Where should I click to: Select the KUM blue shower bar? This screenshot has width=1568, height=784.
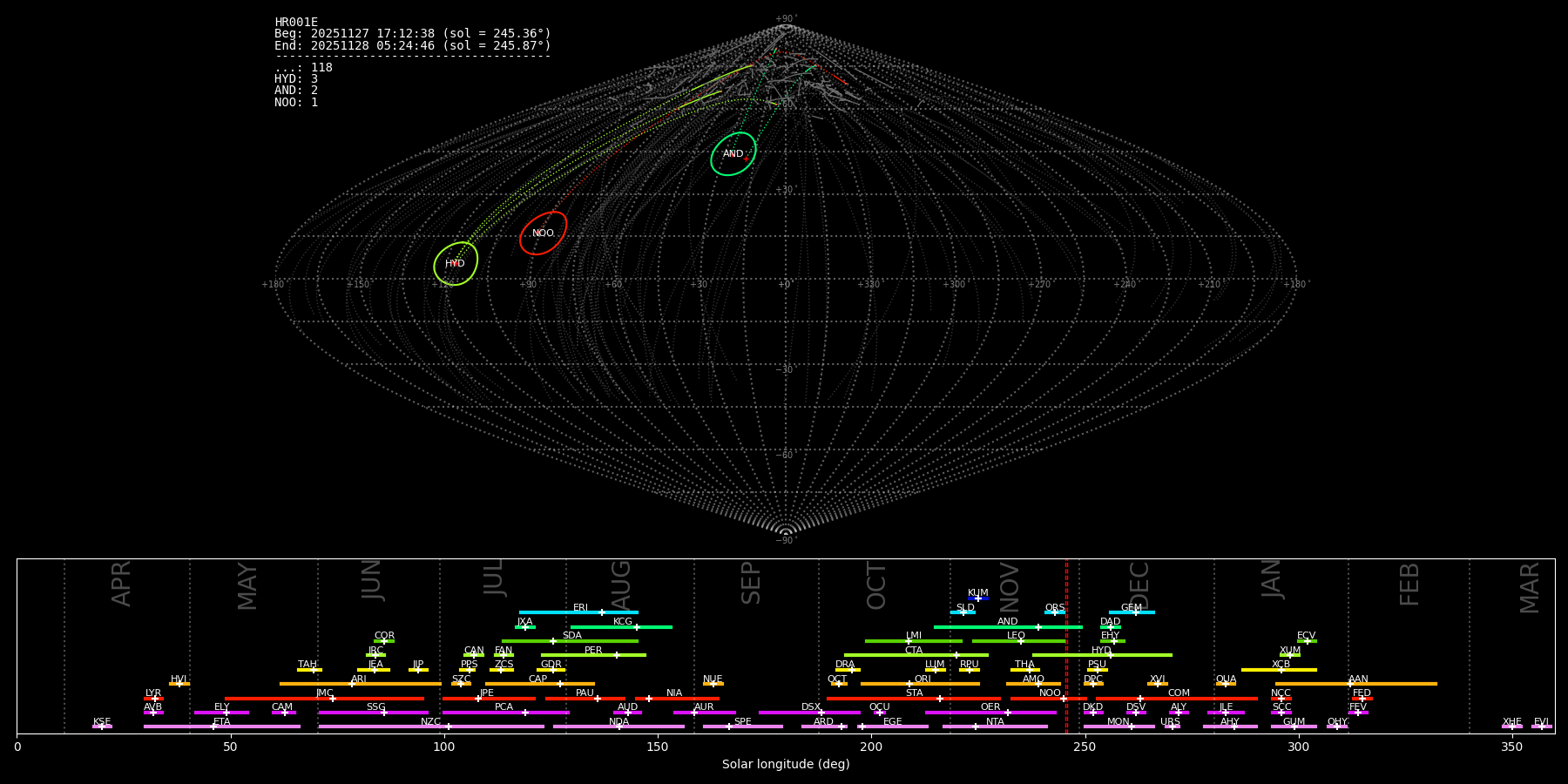pyautogui.click(x=978, y=598)
